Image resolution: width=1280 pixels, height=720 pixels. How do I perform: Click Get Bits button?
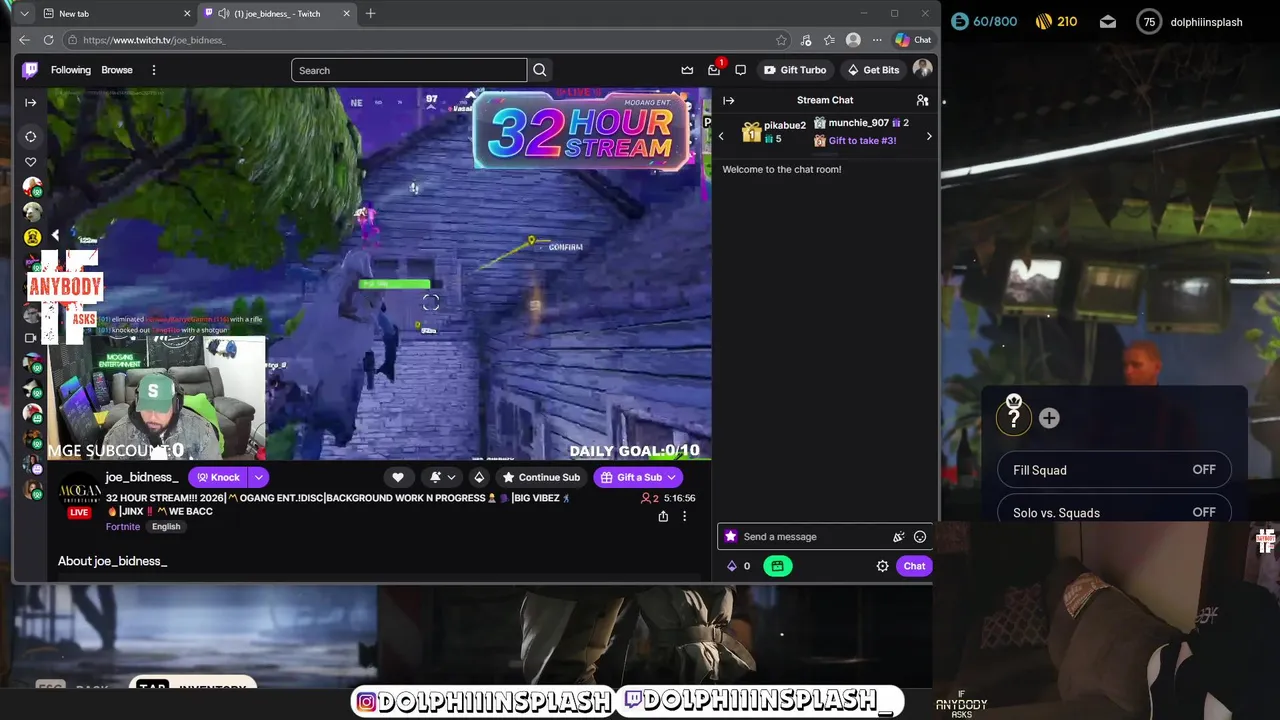point(873,70)
